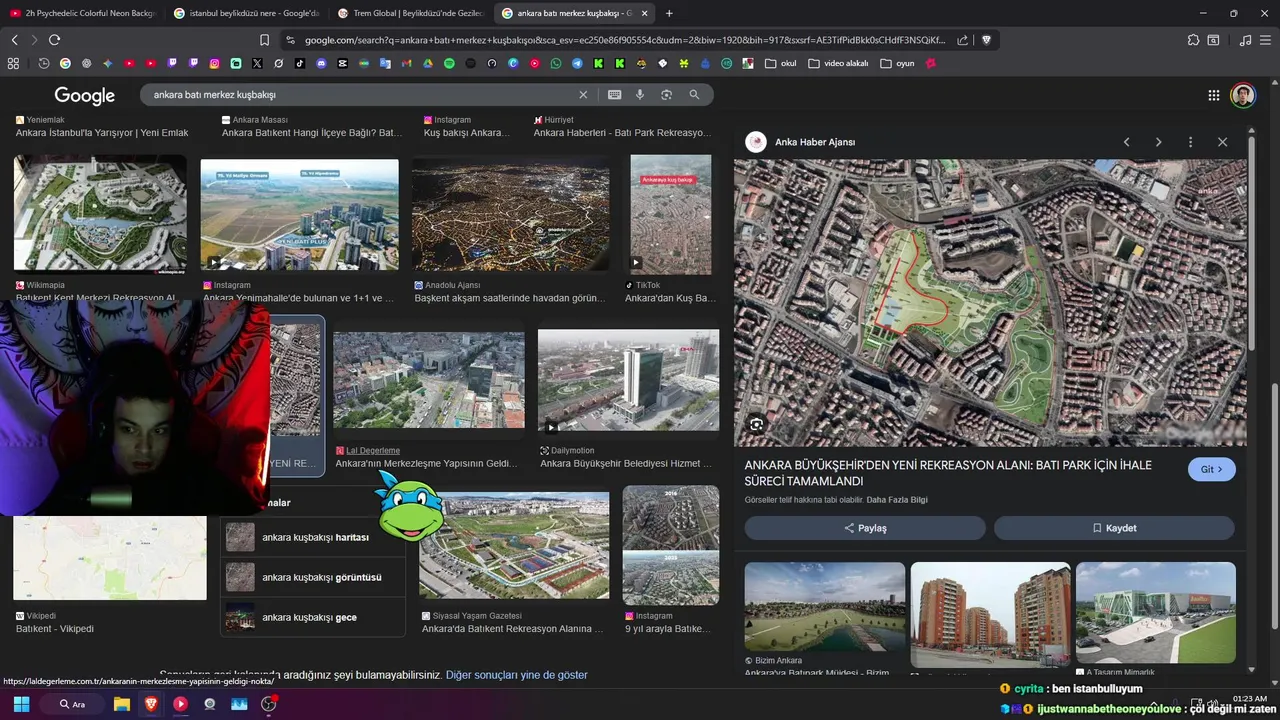1280x720 pixels.
Task: Open the Telegram bookmark icon
Action: click(577, 63)
